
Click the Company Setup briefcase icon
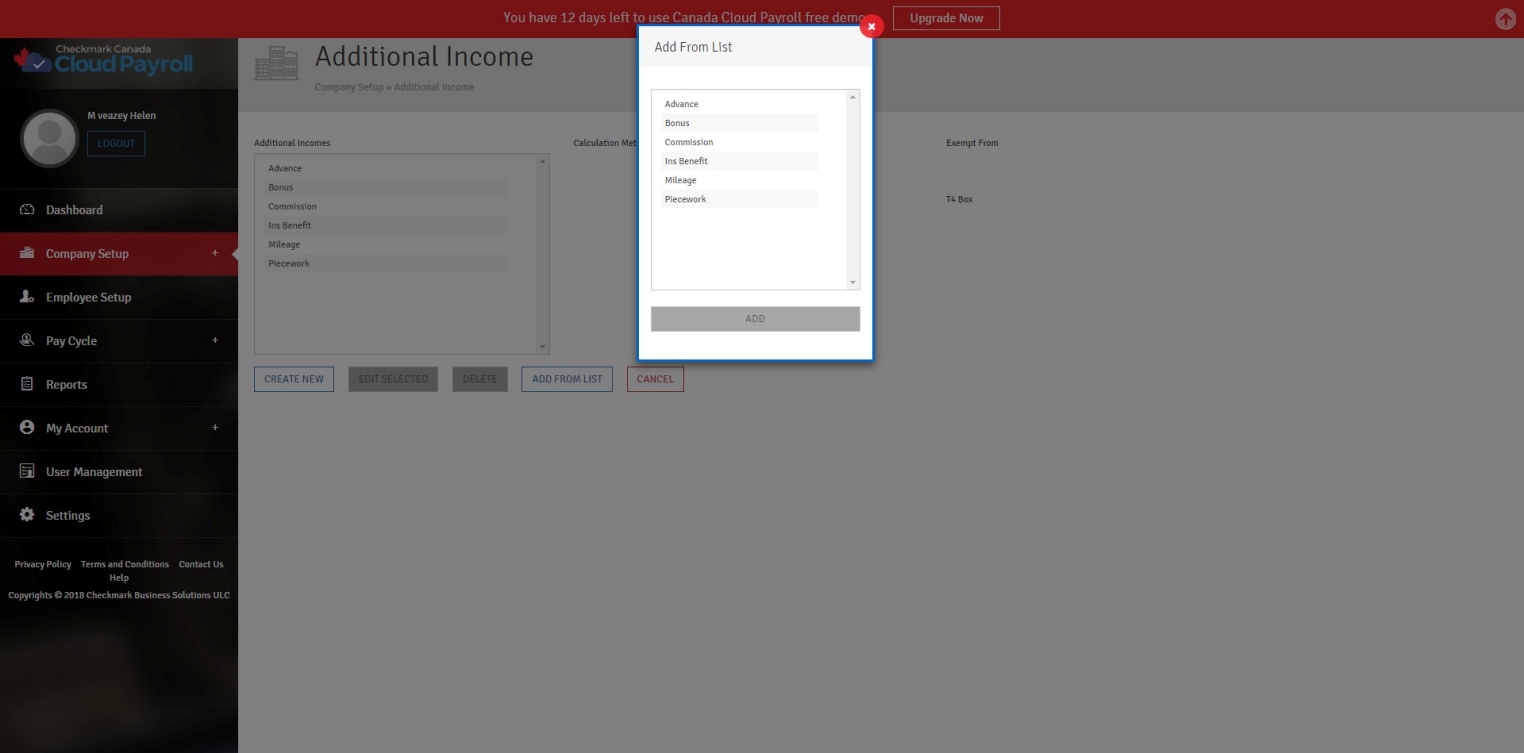click(27, 253)
